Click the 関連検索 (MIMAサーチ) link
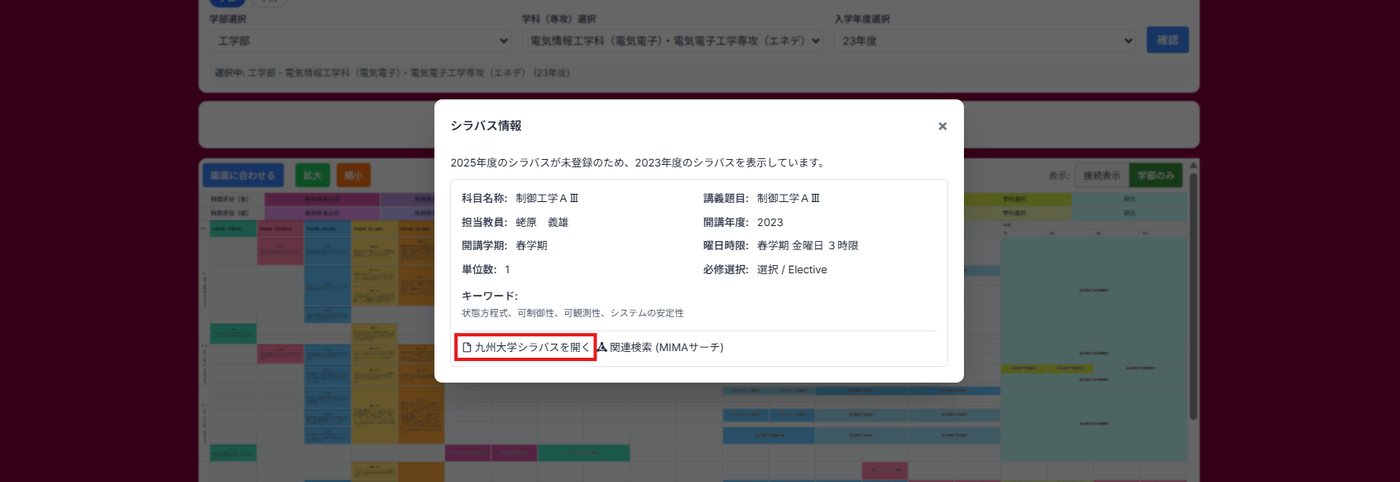The image size is (1400, 482). click(x=660, y=347)
